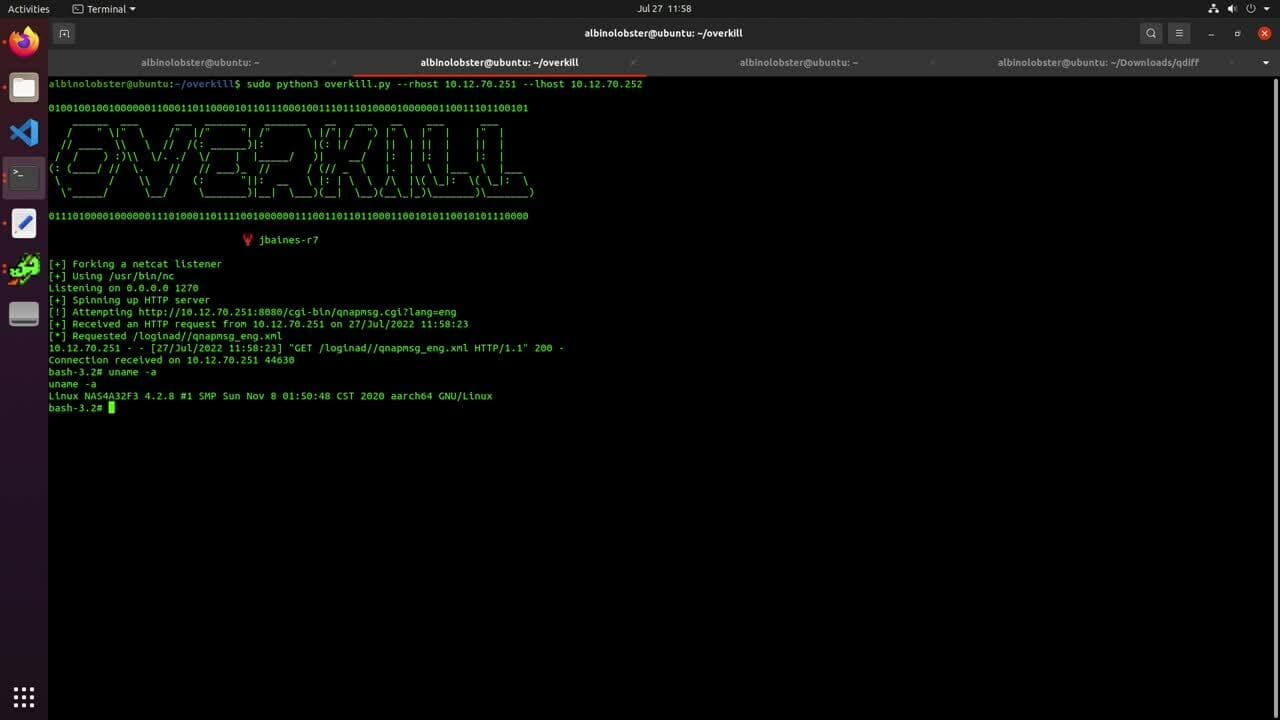Click the Activities button
The width and height of the screenshot is (1280, 720).
[29, 9]
